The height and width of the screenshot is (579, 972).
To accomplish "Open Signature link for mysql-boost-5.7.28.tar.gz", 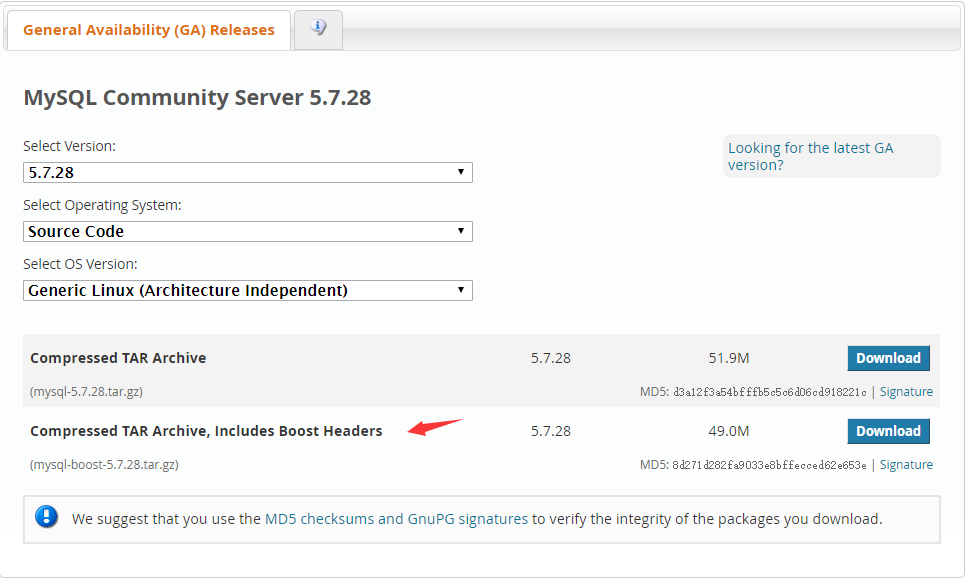I will pyautogui.click(x=906, y=465).
